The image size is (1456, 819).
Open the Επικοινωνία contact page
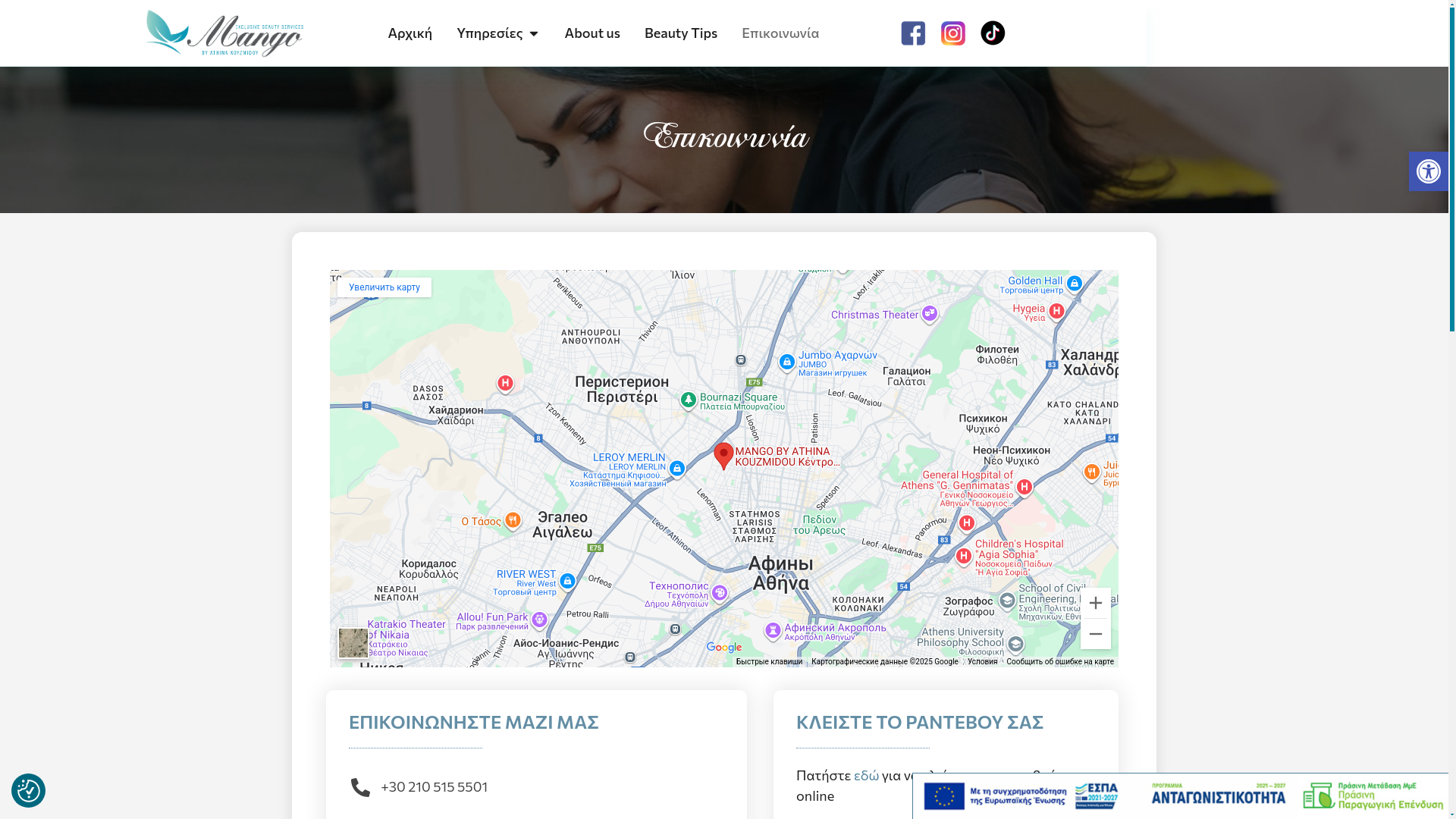780,33
